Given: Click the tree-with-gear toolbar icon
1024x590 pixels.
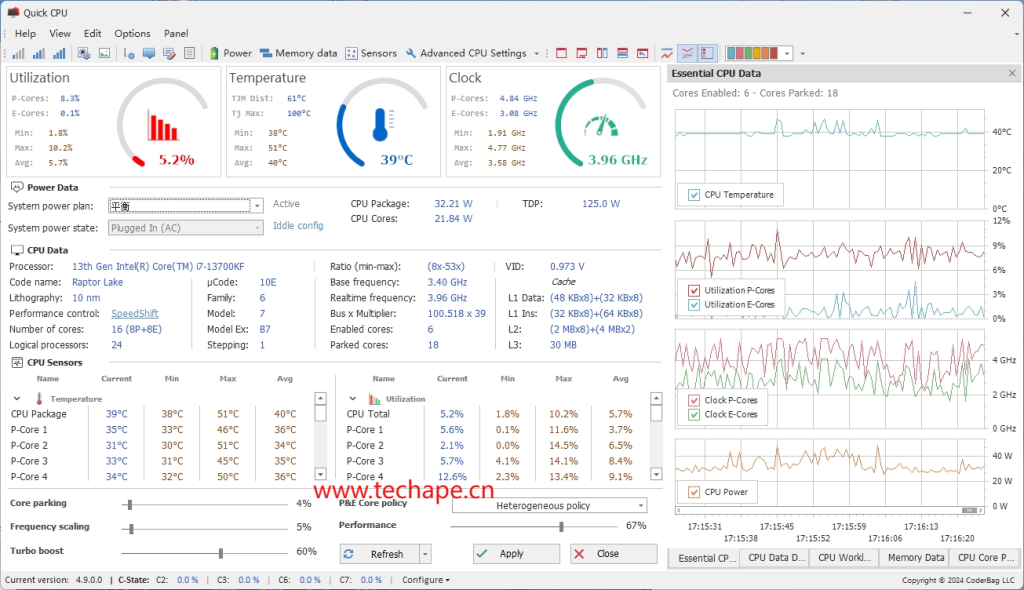Looking at the screenshot, I should tap(129, 54).
